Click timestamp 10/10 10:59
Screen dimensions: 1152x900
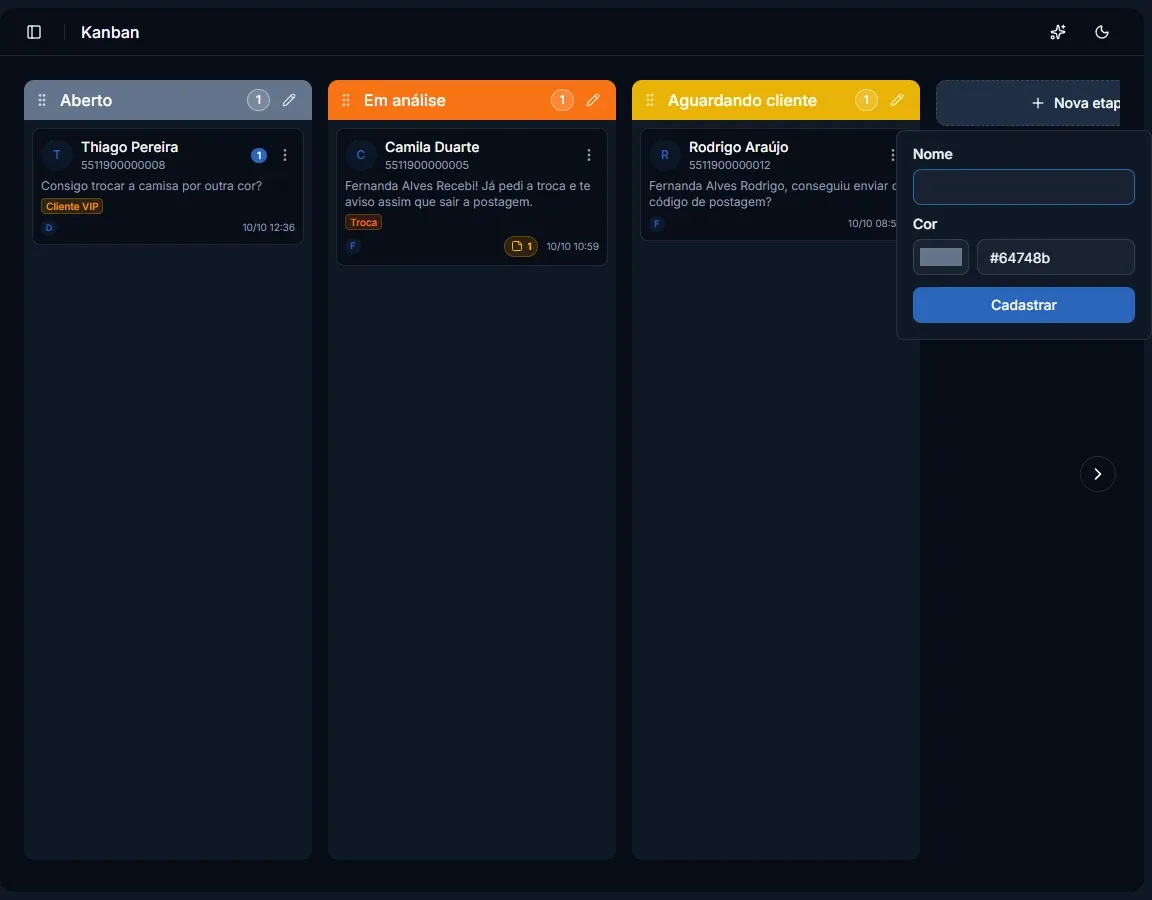point(572,247)
